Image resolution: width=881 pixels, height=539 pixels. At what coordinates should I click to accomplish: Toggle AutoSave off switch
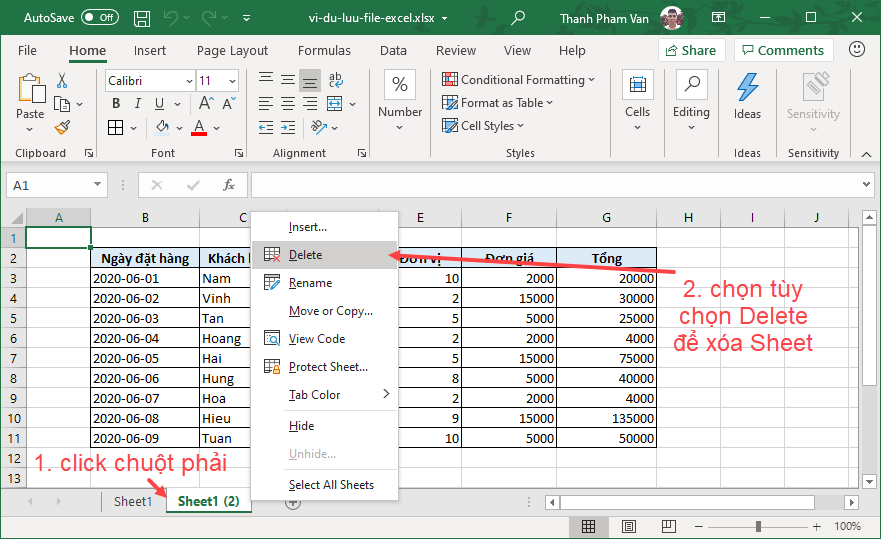pos(99,17)
